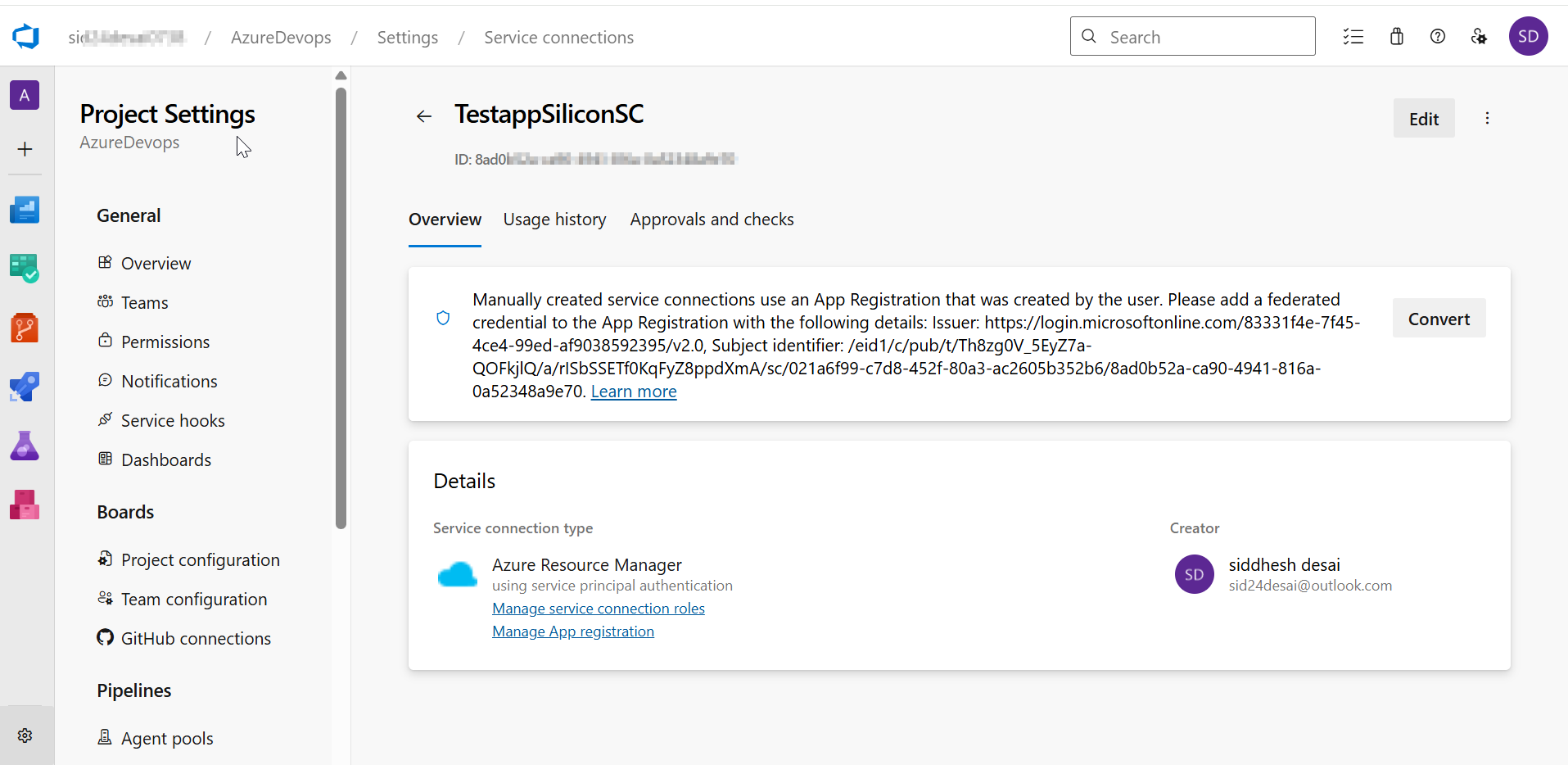Click the creator SD avatar
Image resolution: width=1568 pixels, height=765 pixels.
(1194, 574)
